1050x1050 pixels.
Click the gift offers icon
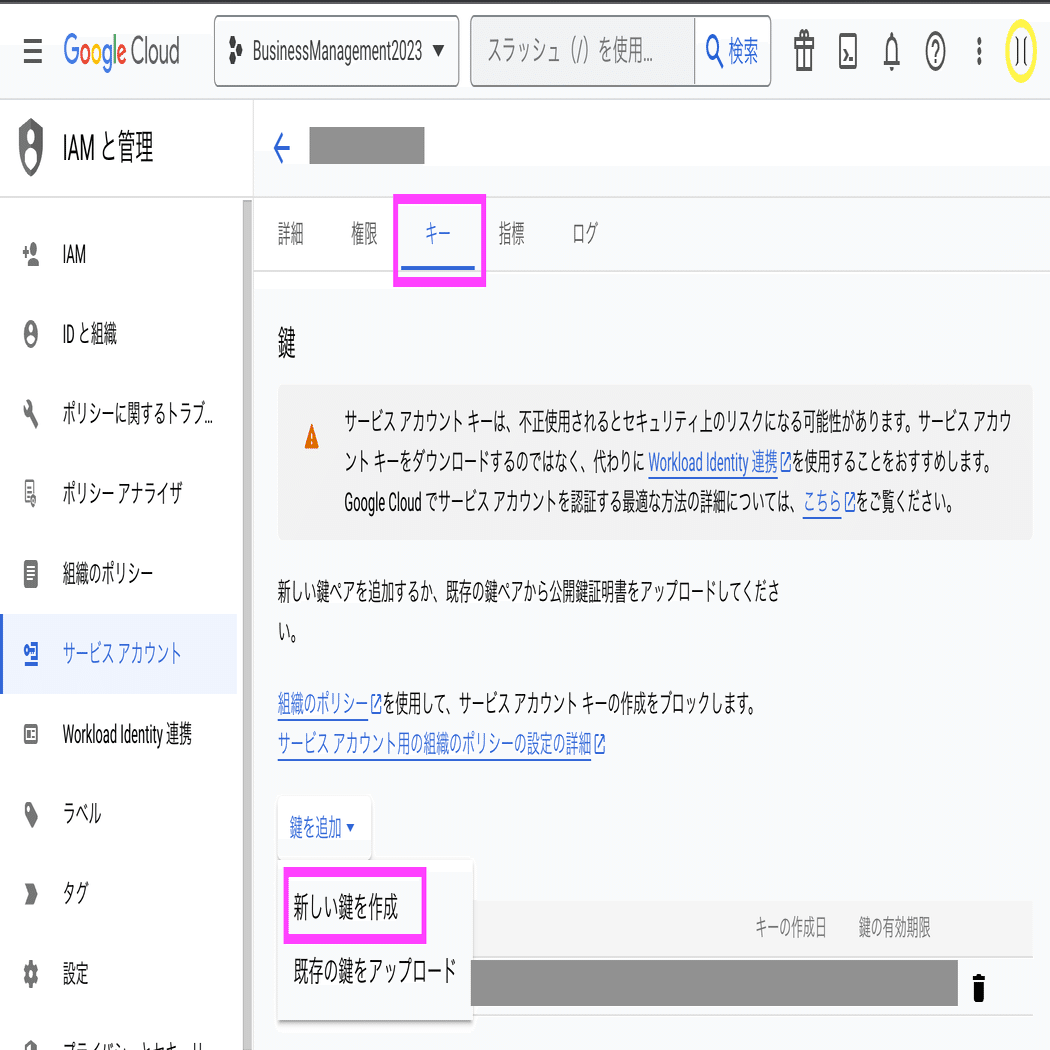803,52
